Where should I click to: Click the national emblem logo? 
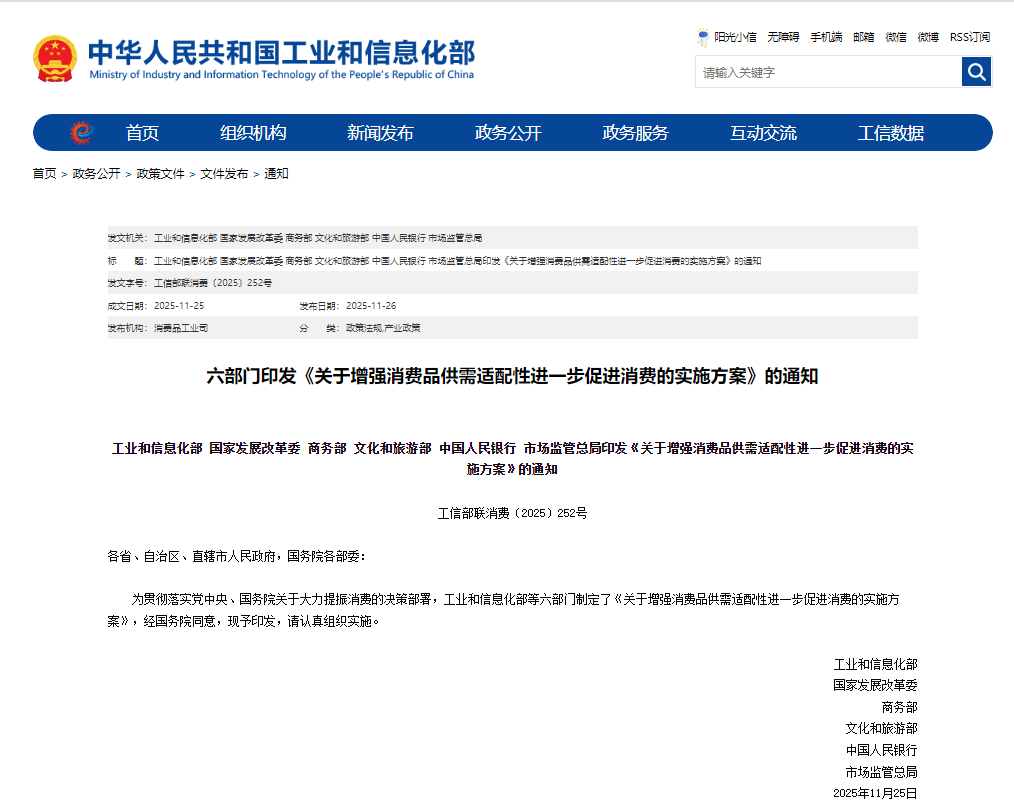(x=54, y=58)
